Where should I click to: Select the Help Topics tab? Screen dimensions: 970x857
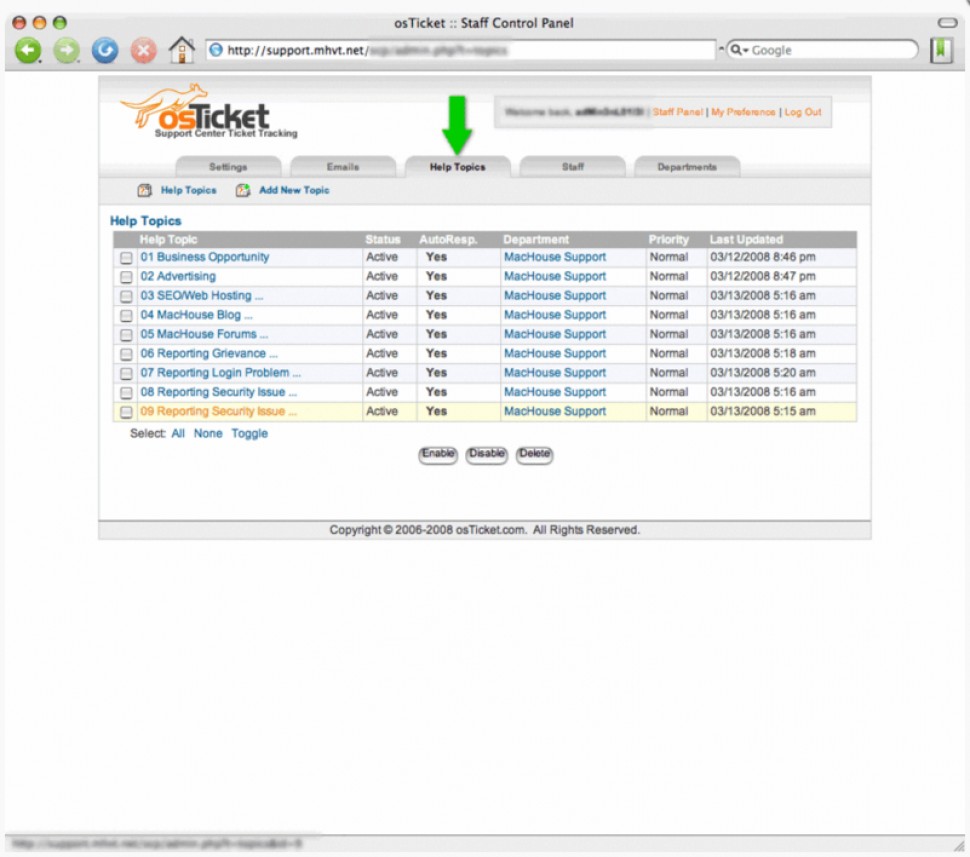(x=458, y=167)
